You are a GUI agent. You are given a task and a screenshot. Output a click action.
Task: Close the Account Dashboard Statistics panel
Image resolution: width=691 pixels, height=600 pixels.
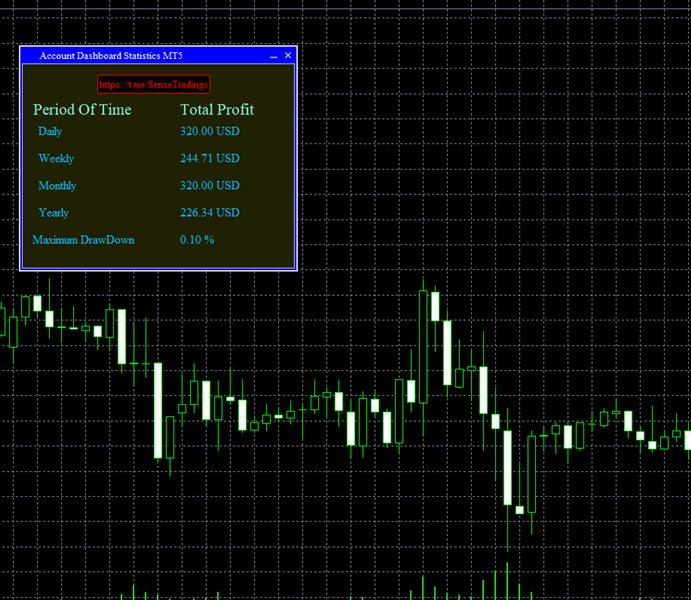[x=288, y=56]
